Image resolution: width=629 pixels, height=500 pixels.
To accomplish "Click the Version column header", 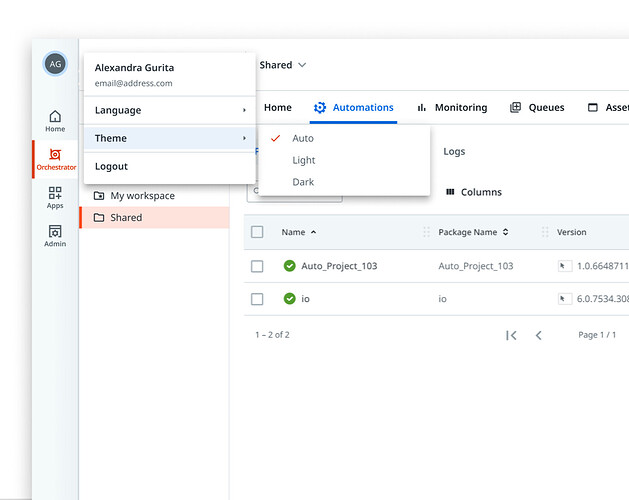I will [x=572, y=232].
